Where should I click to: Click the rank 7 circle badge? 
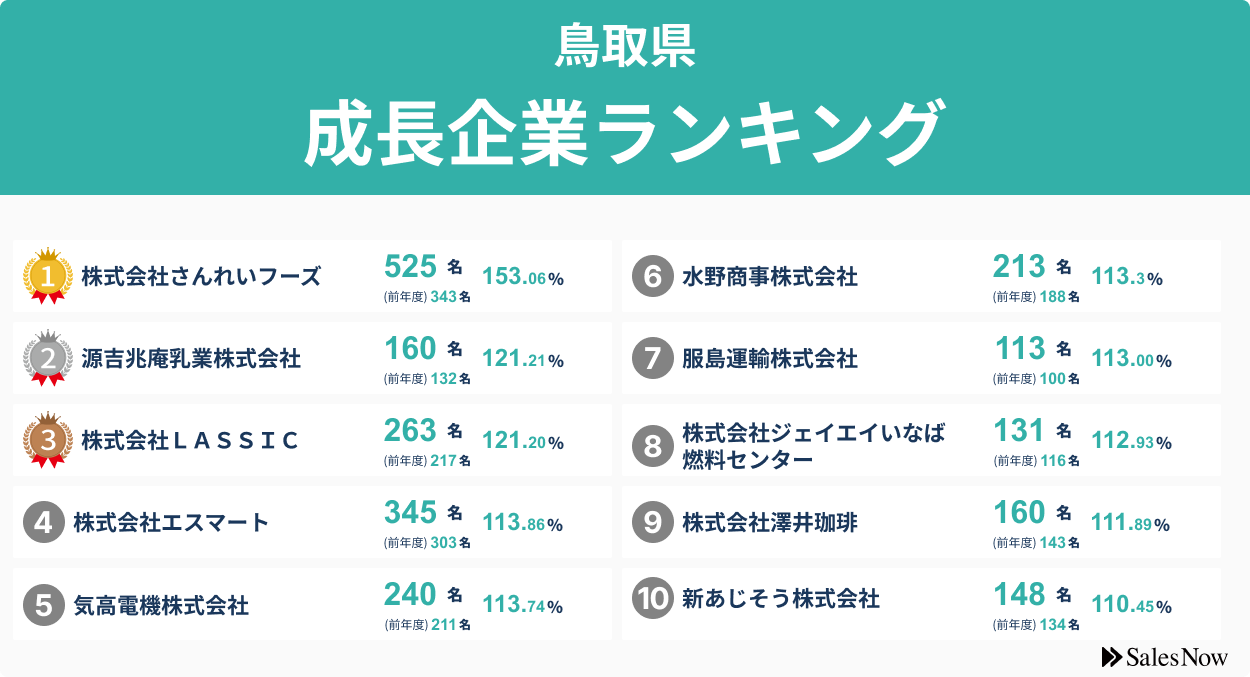tap(652, 358)
